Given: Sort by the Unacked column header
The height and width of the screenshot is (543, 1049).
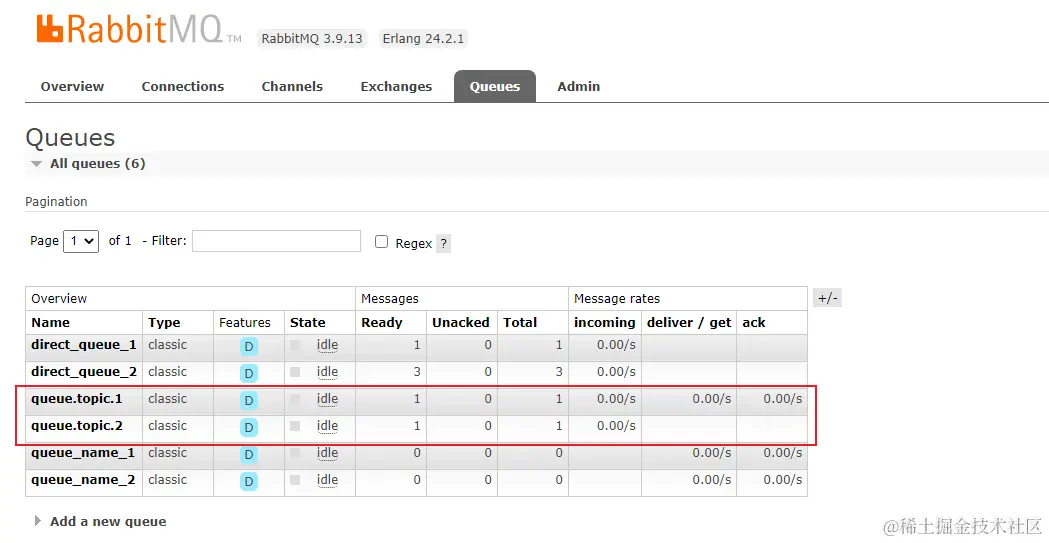Looking at the screenshot, I should pyautogui.click(x=461, y=322).
